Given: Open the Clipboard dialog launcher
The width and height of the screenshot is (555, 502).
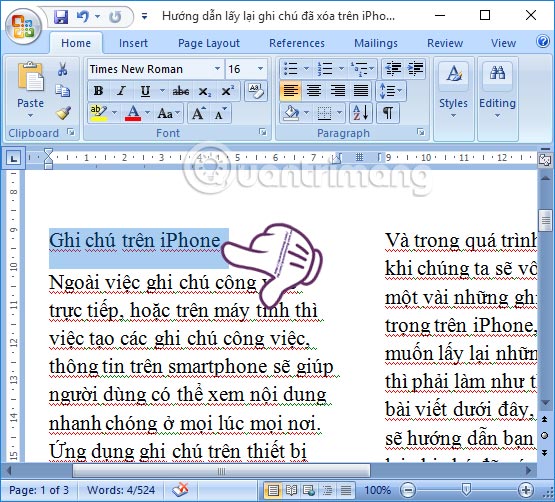Looking at the screenshot, I should (71, 132).
